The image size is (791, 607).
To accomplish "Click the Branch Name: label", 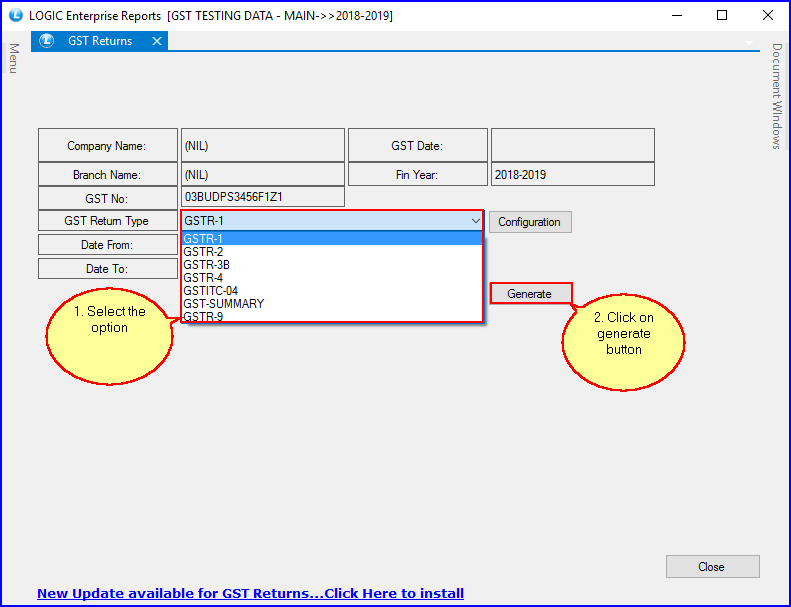I will point(107,175).
